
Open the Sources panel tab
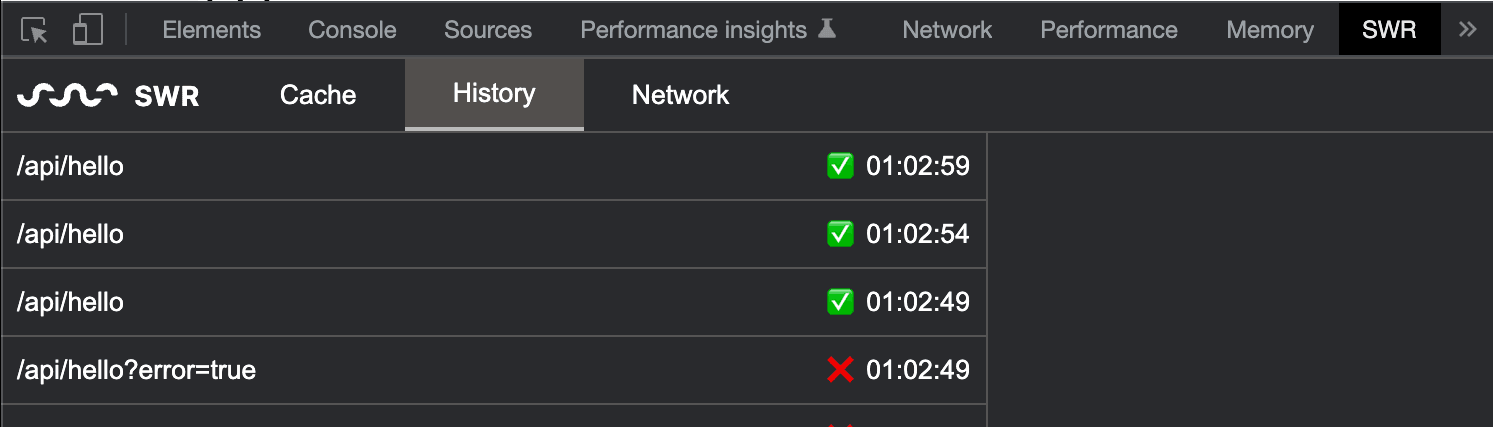488,30
